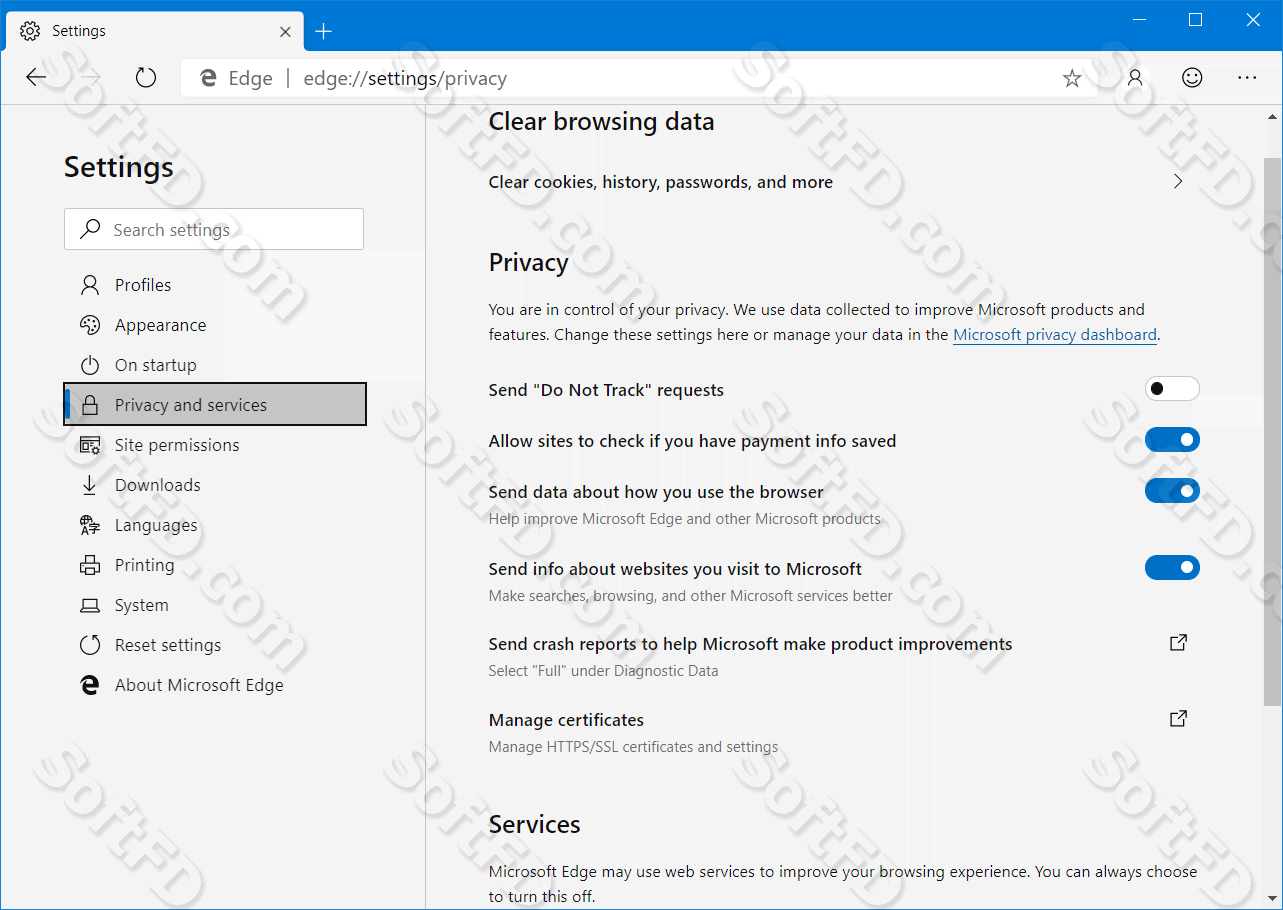Open Manage certificates external link icon

1178,718
